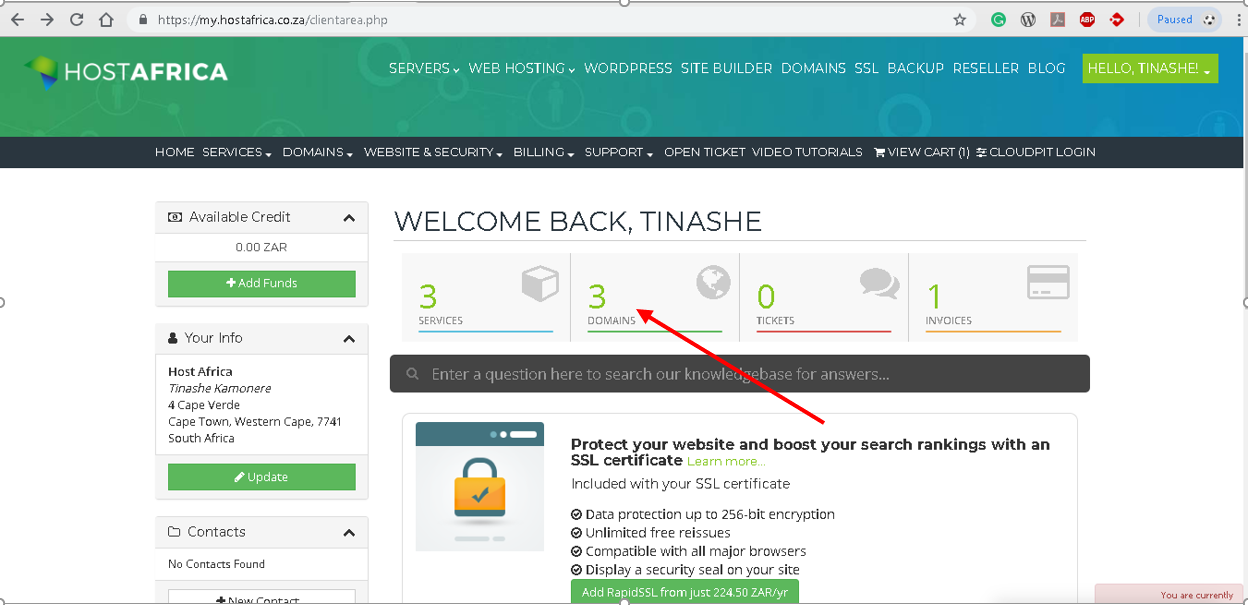Click Add RapidSSL from 224.50 ZAR/yr
Screen dimensions: 1248x605
pos(685,592)
